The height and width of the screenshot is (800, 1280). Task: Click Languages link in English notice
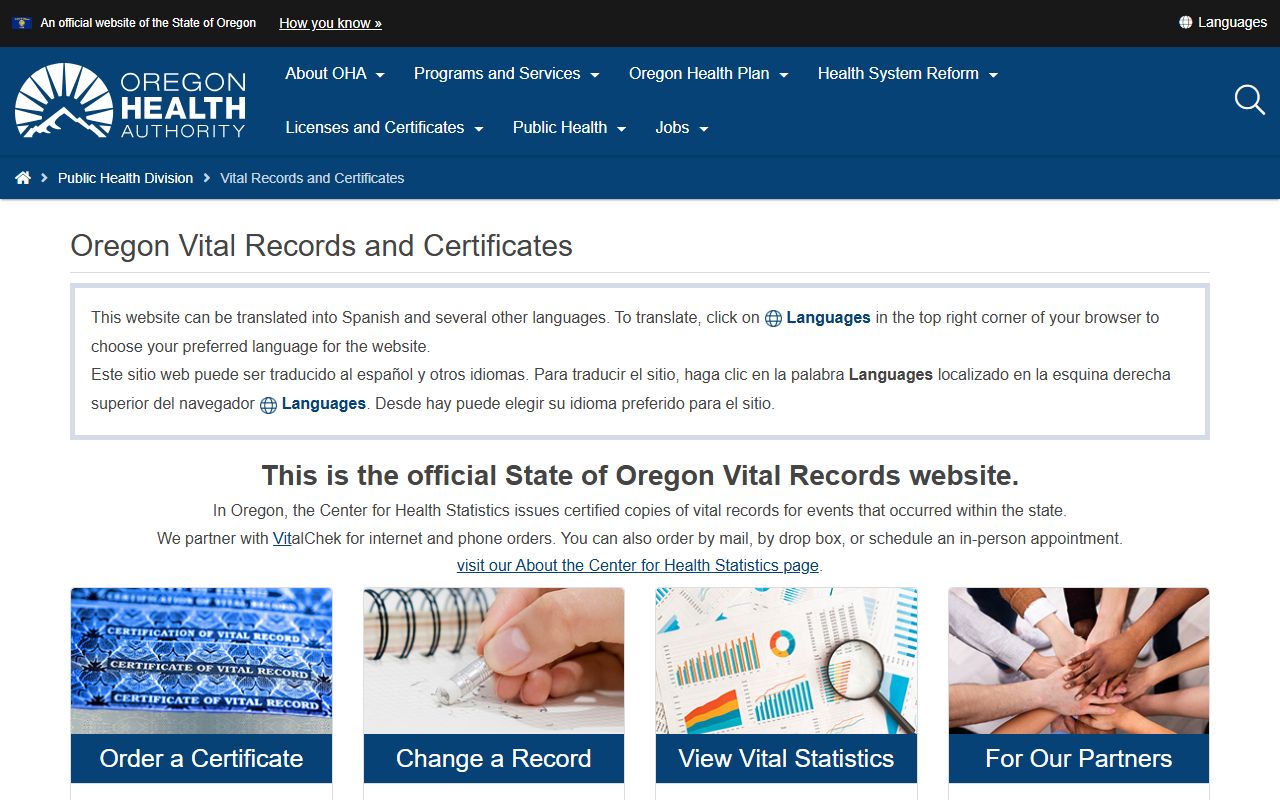pyautogui.click(x=828, y=317)
